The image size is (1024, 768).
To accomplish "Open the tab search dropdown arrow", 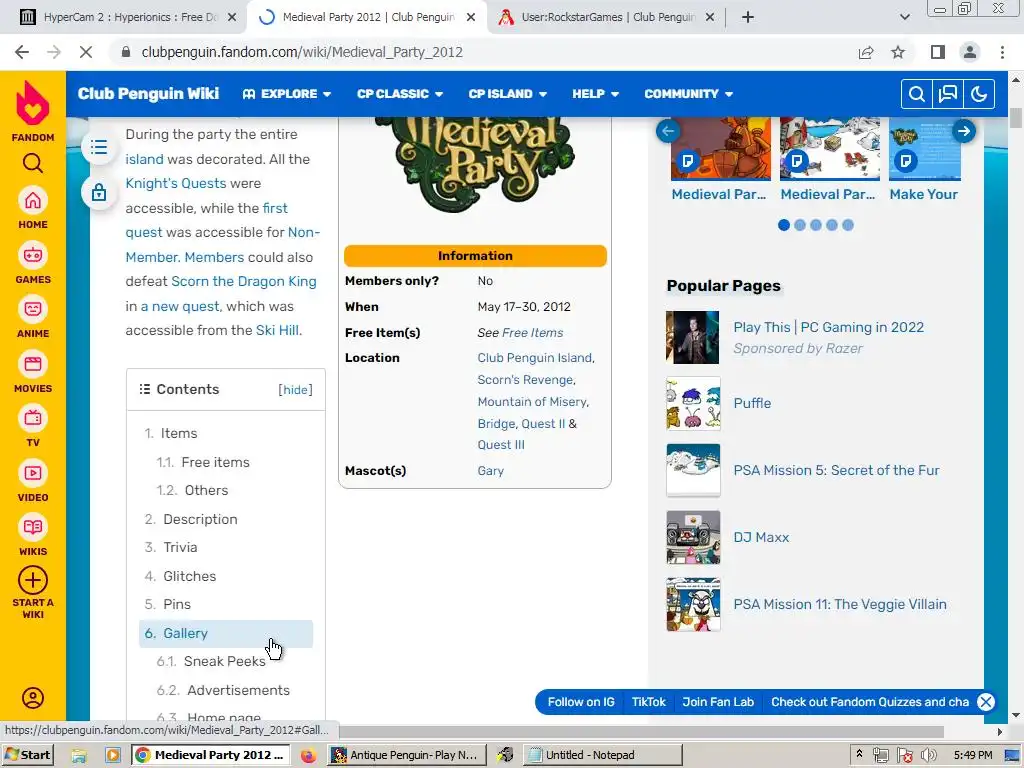I will (904, 17).
